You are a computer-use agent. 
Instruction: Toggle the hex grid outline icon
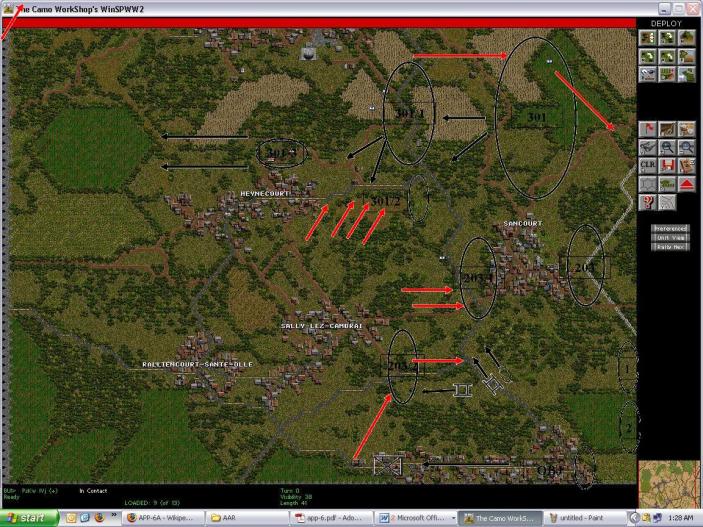coord(648,184)
